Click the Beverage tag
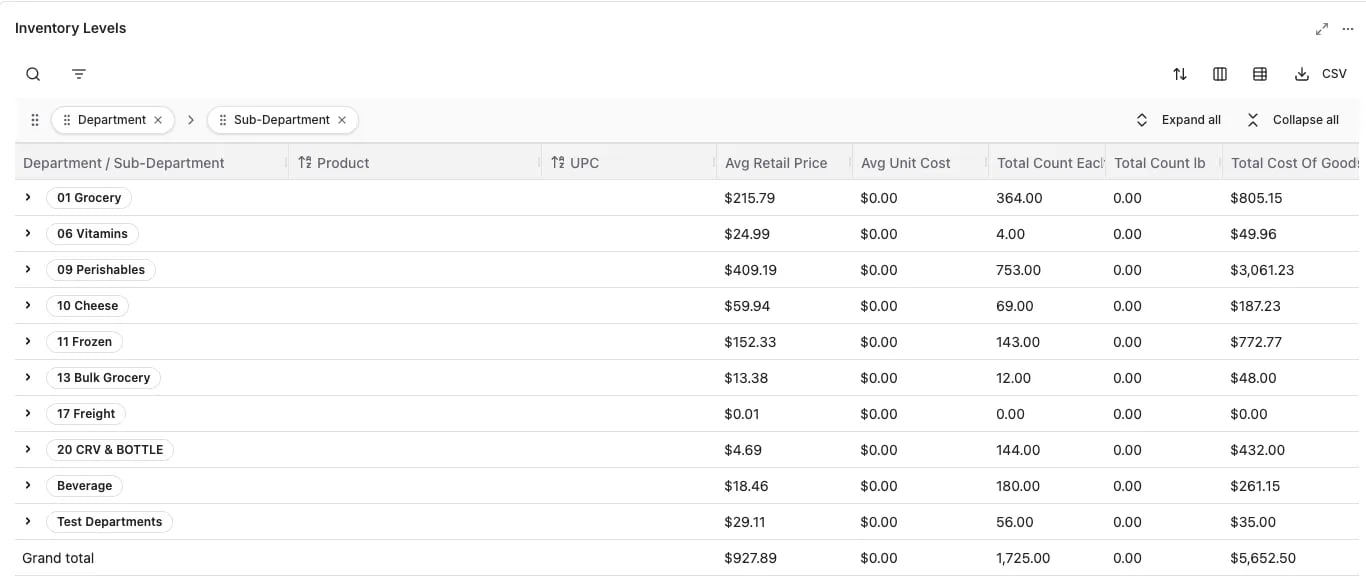Viewport: 1366px width, 588px height. pyautogui.click(x=84, y=486)
